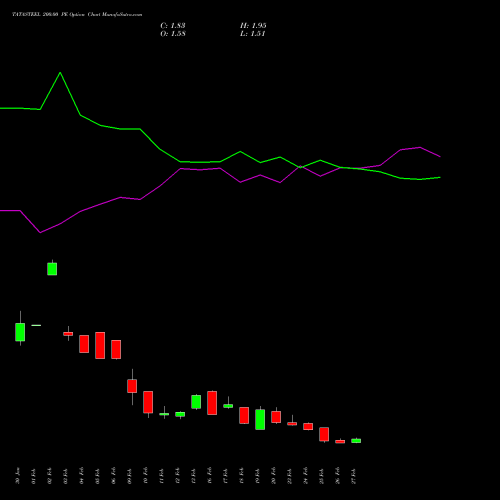Click the '24 Feb' date label
This screenshot has height=500, width=500.
point(306,476)
